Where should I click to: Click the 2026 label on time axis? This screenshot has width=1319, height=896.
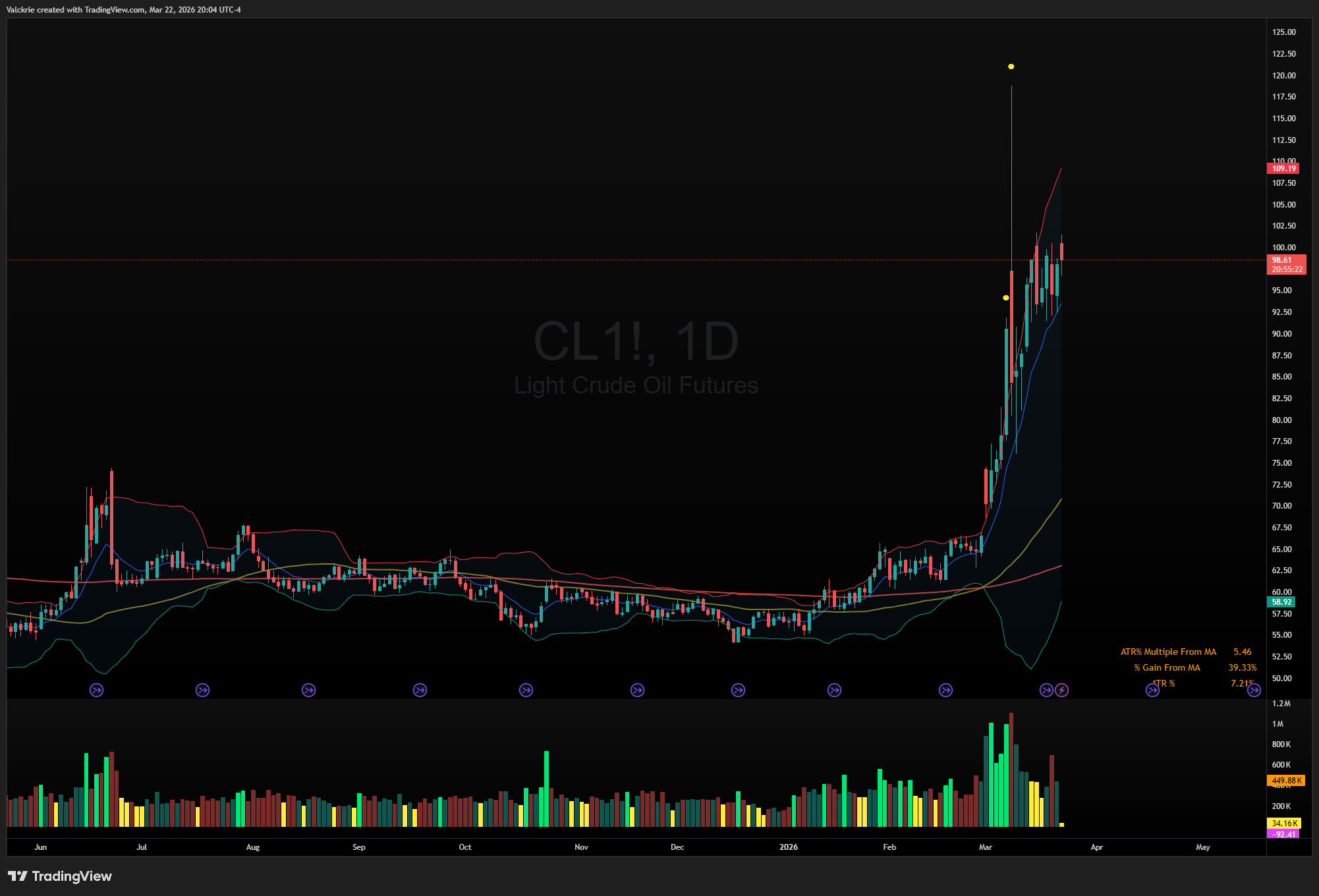(x=788, y=847)
